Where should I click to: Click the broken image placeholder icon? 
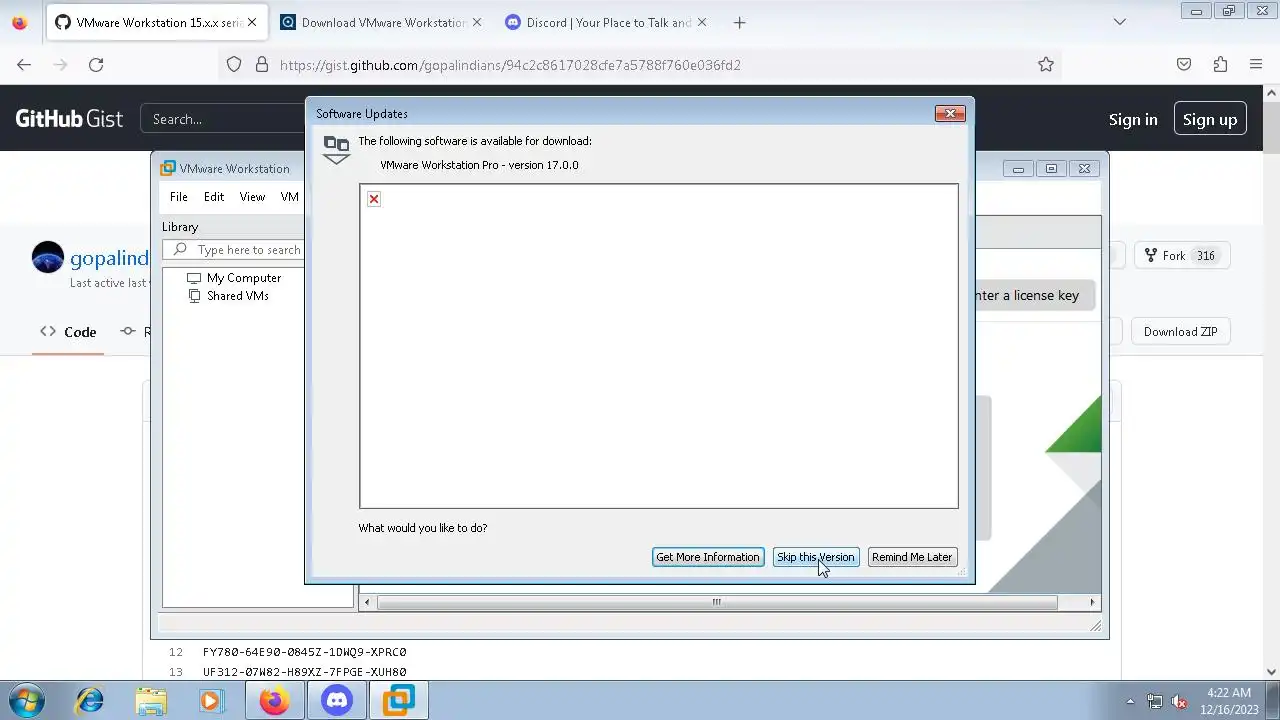click(x=374, y=199)
